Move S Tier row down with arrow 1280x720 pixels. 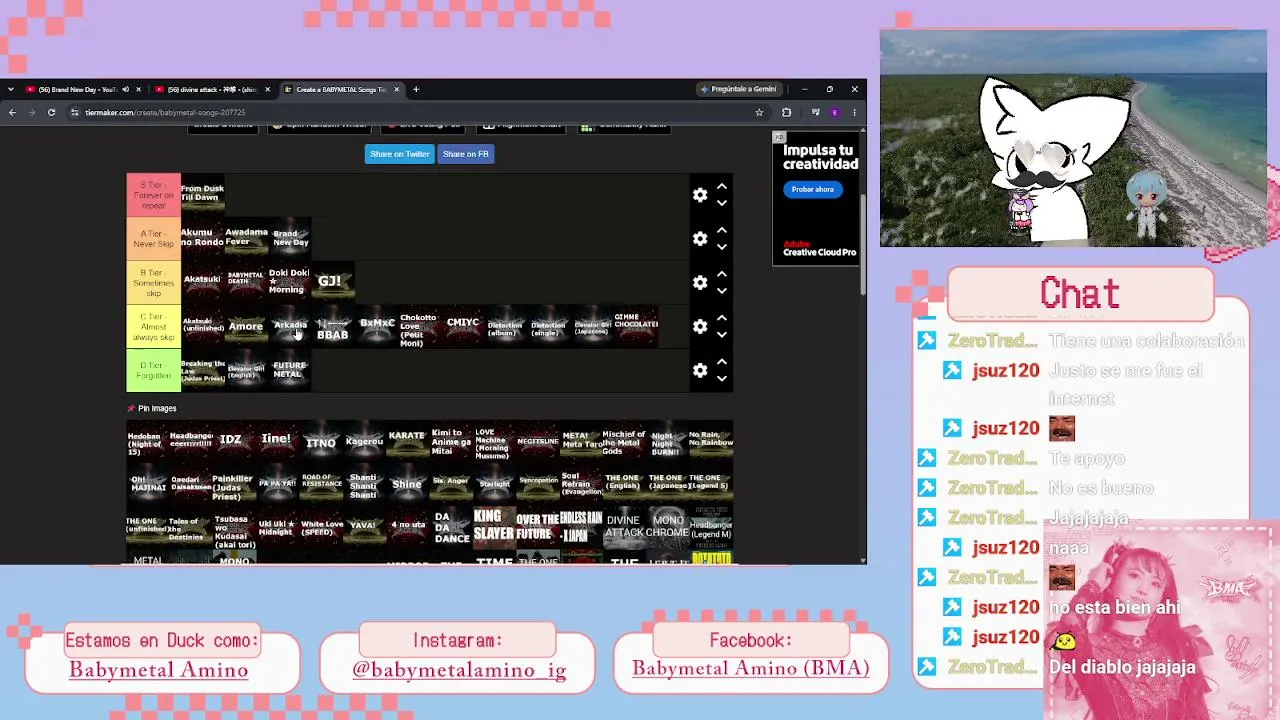pos(722,203)
